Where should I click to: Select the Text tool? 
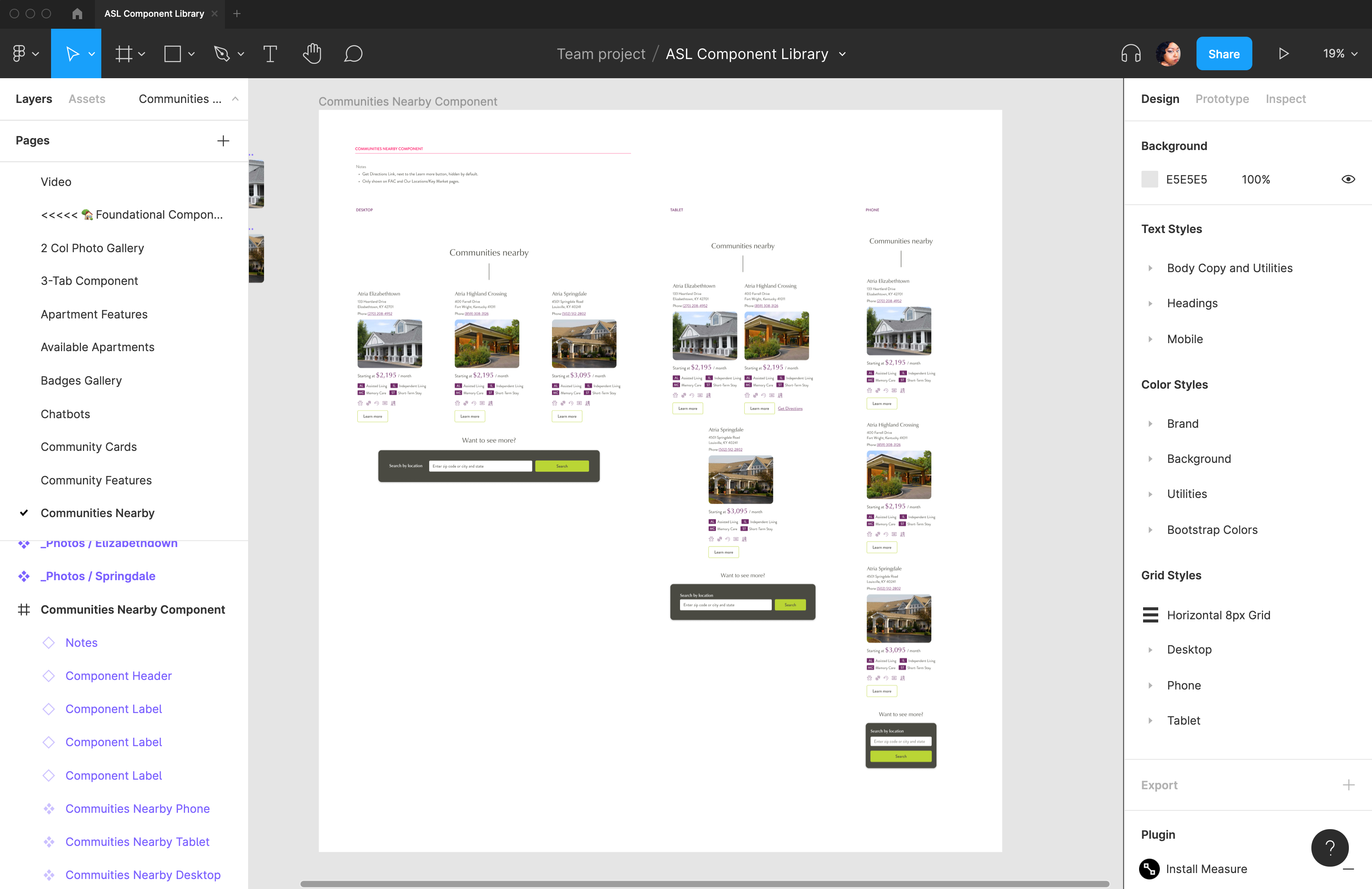tap(270, 53)
